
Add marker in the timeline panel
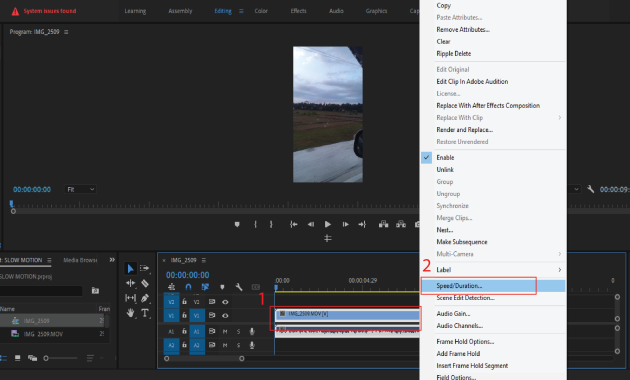[x=222, y=287]
